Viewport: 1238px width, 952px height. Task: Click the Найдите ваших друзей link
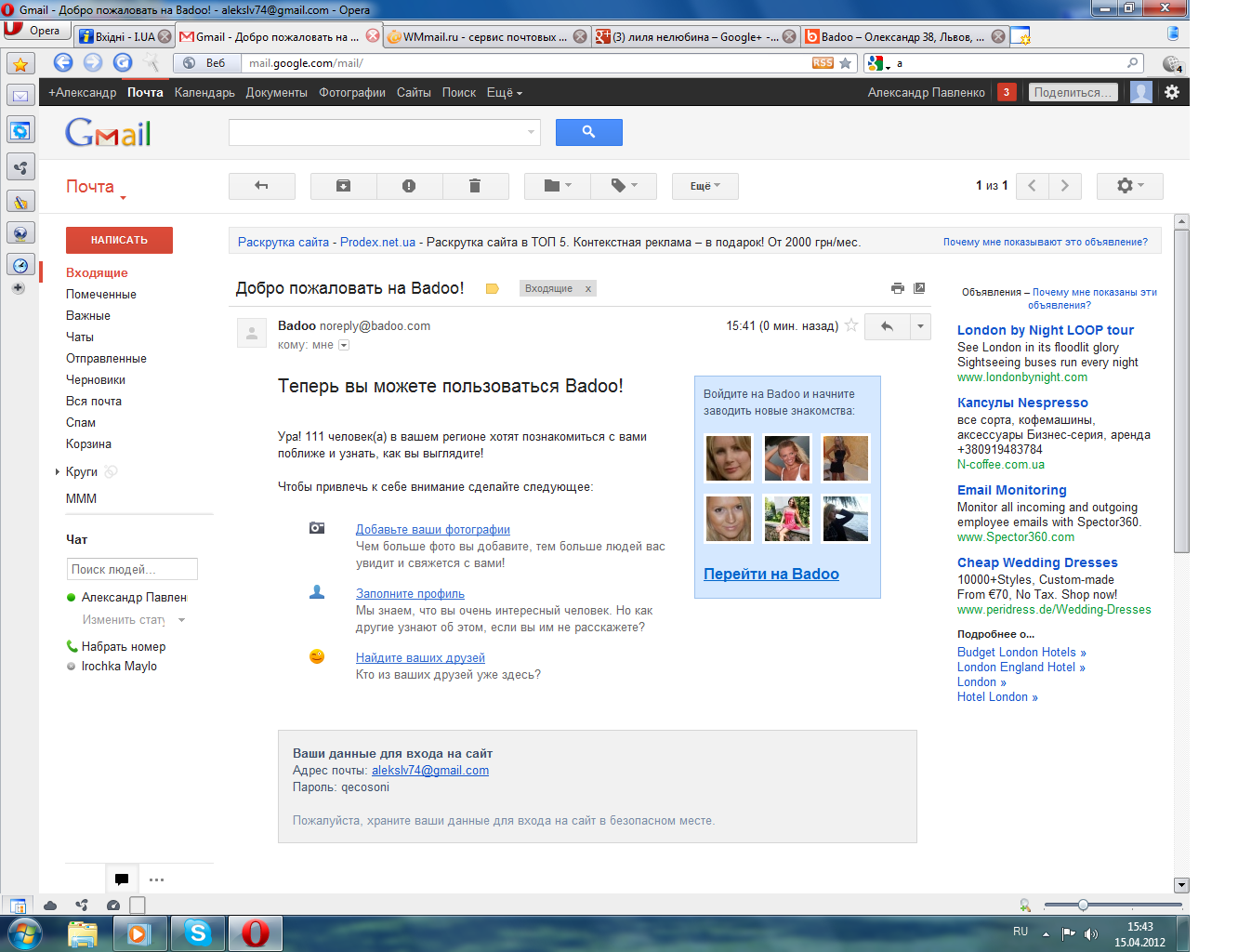coord(420,657)
